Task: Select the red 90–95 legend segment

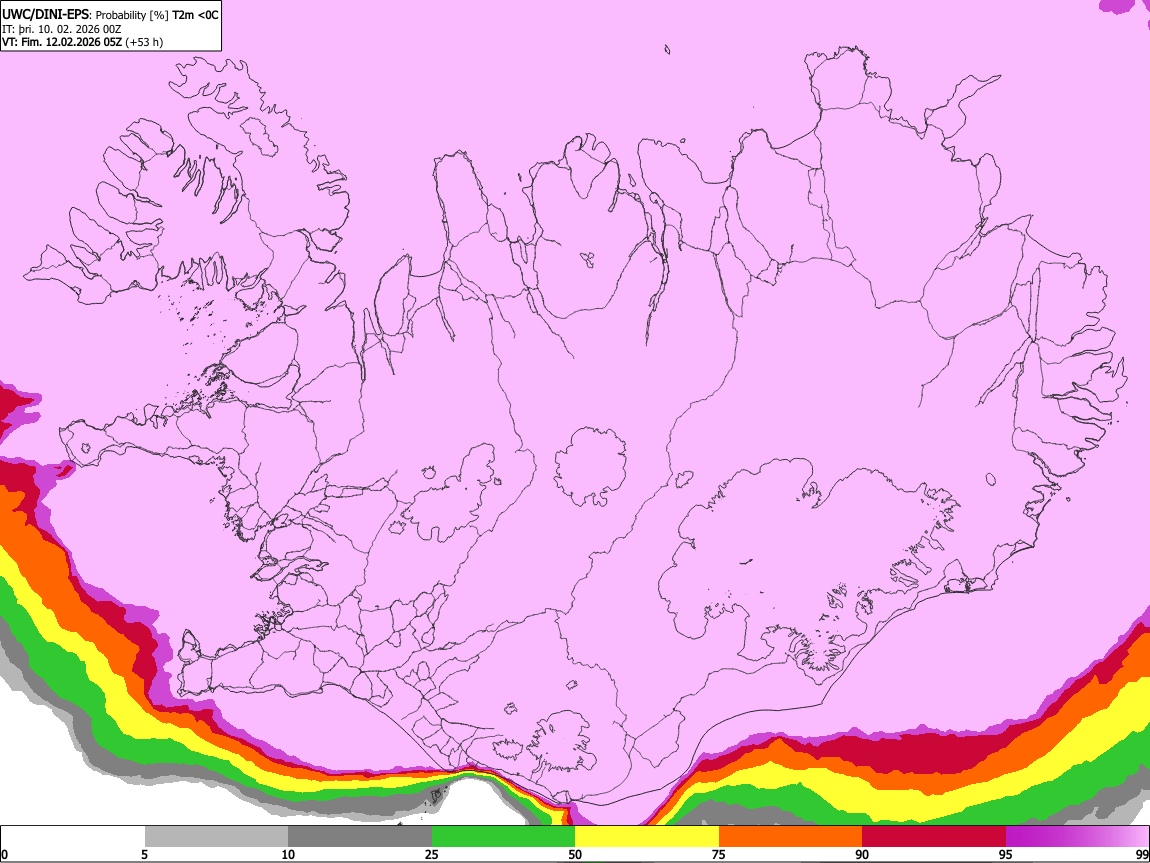Action: 934,837
